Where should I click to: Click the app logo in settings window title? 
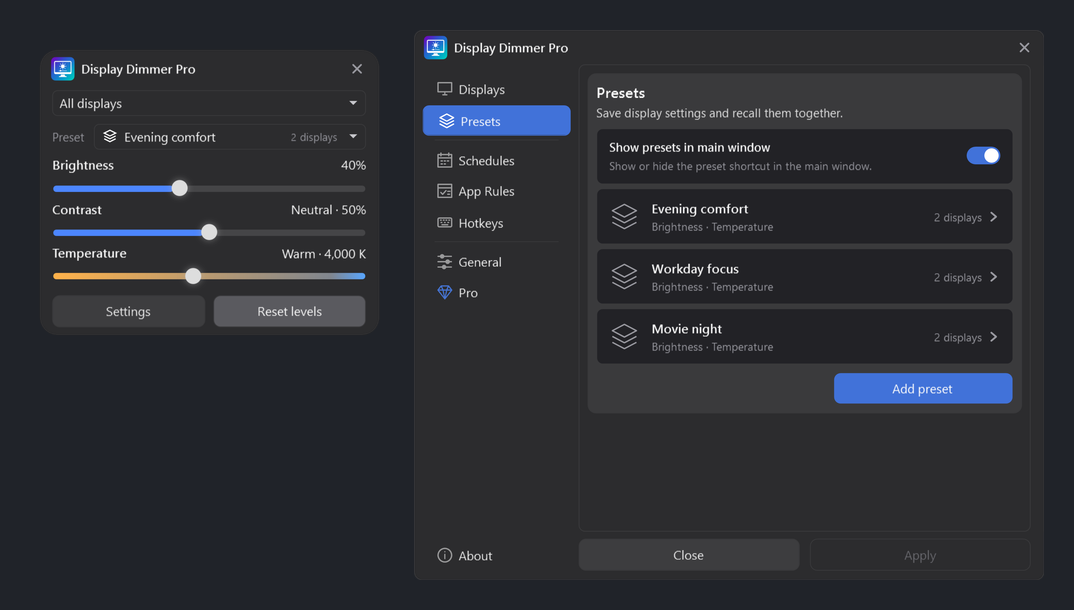coord(436,48)
